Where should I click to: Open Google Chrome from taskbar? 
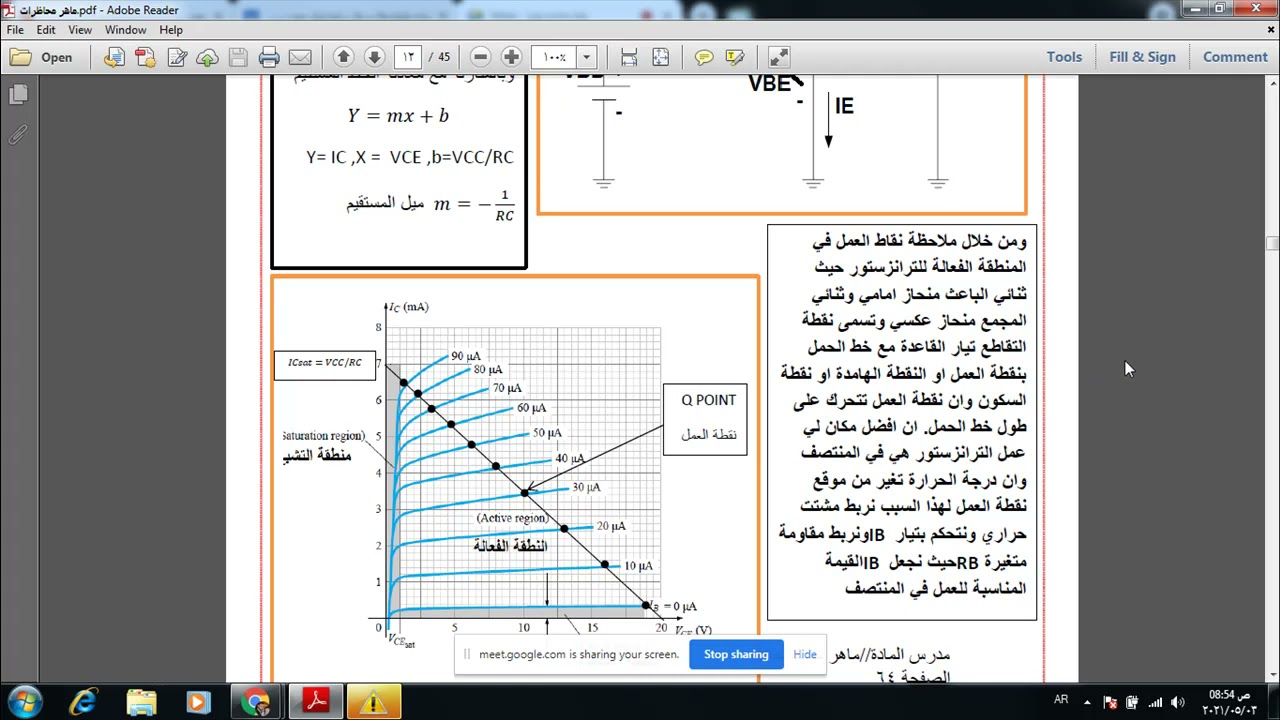pyautogui.click(x=256, y=702)
